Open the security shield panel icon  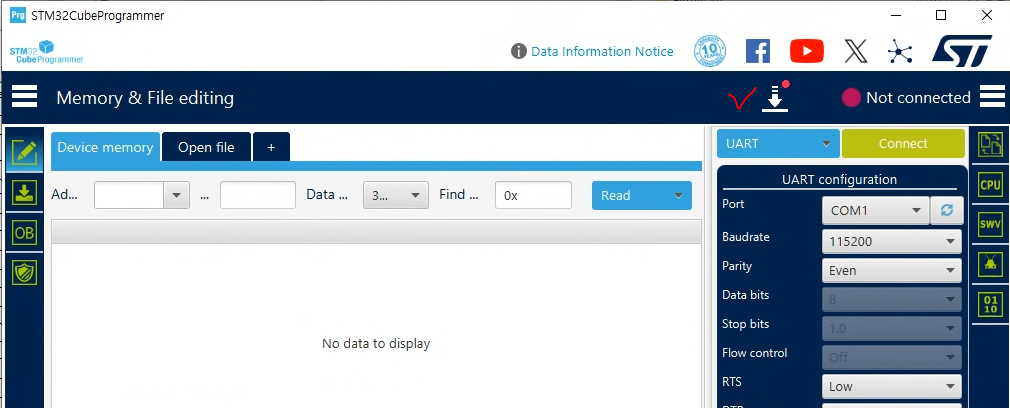point(24,272)
